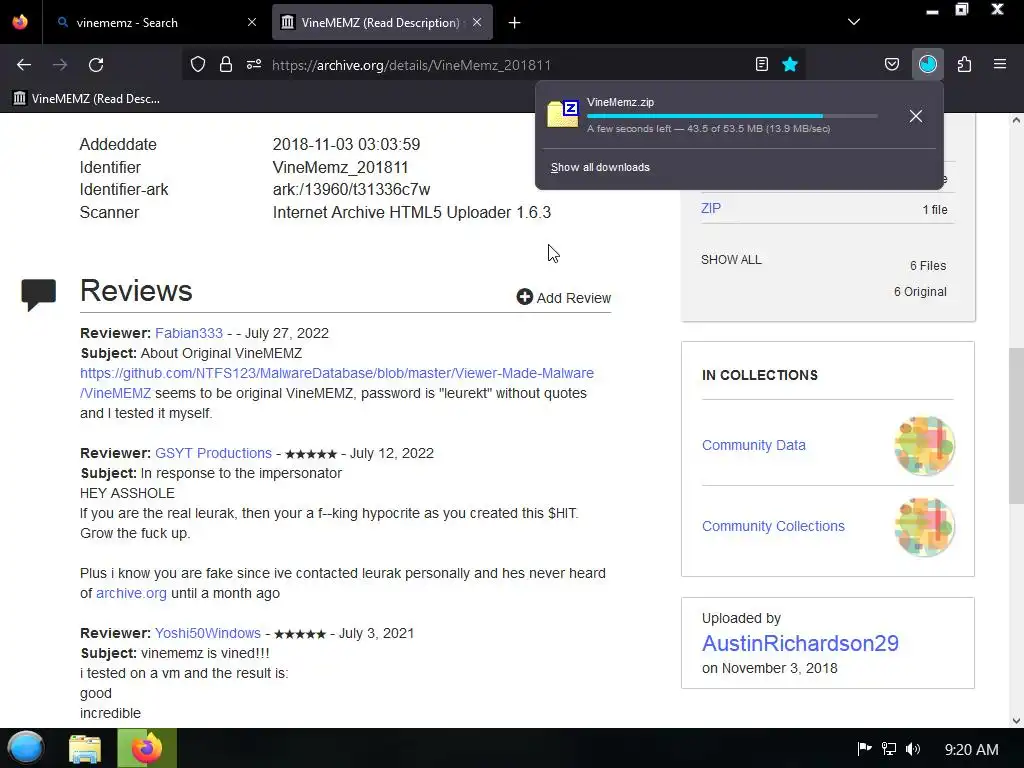Click the Reviews speech bubble icon
Image resolution: width=1024 pixels, height=768 pixels.
(x=39, y=295)
